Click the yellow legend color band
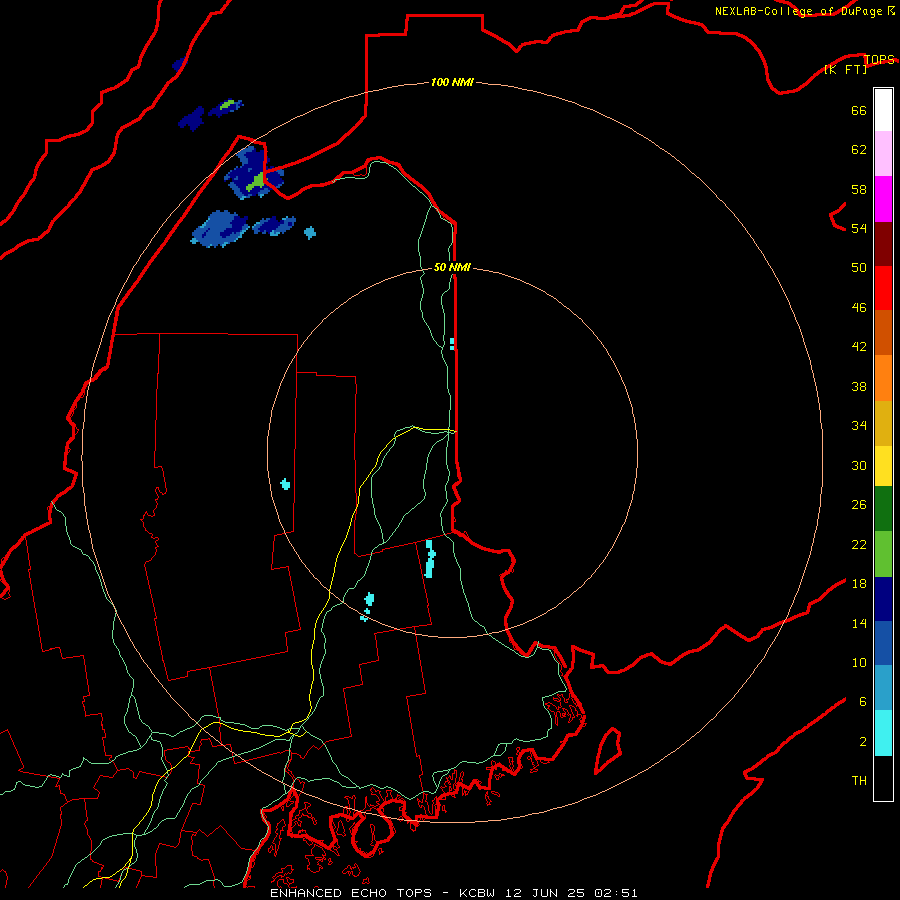Viewport: 900px width, 900px height. pyautogui.click(x=883, y=466)
